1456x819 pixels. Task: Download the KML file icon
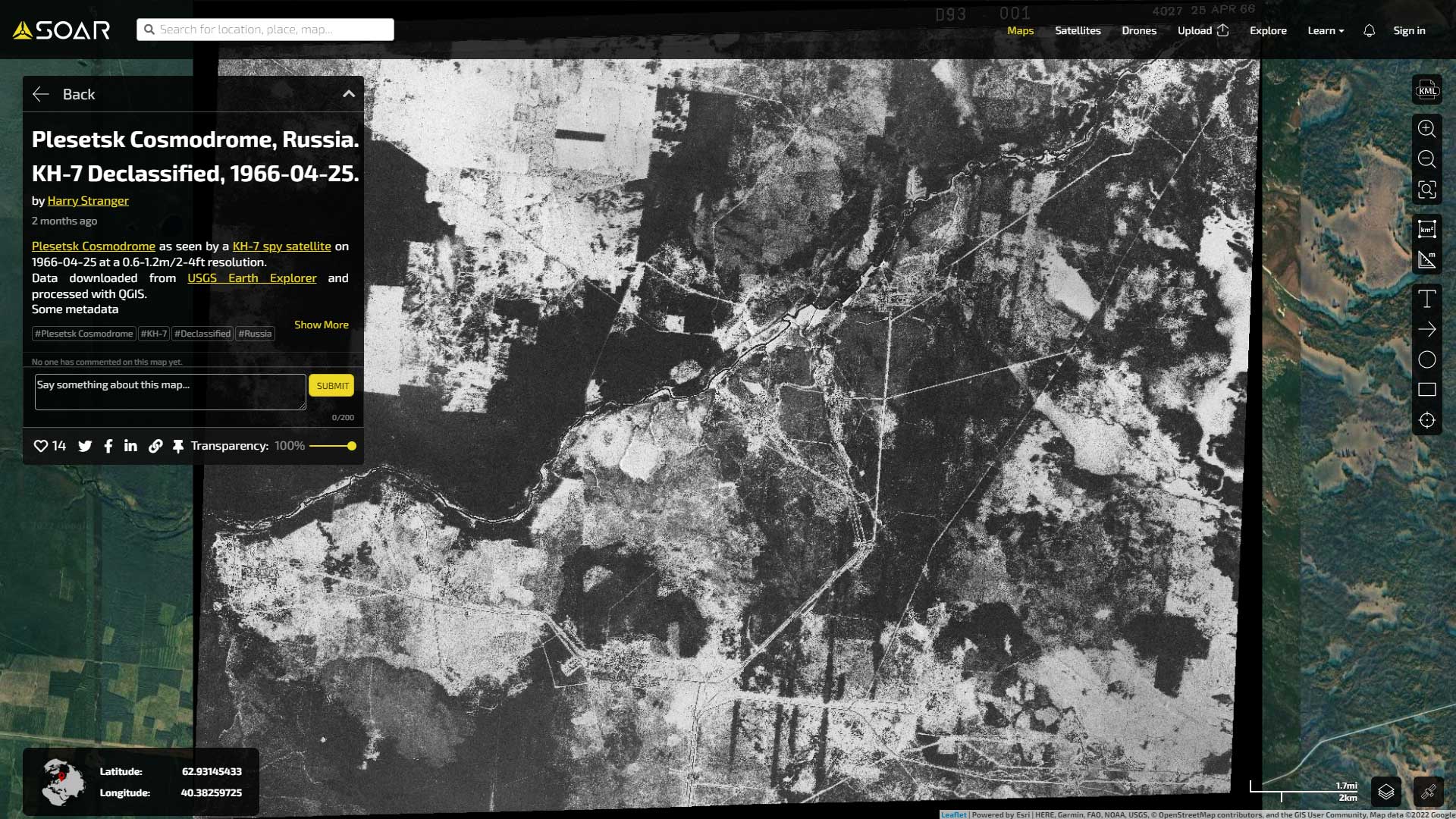pos(1427,90)
